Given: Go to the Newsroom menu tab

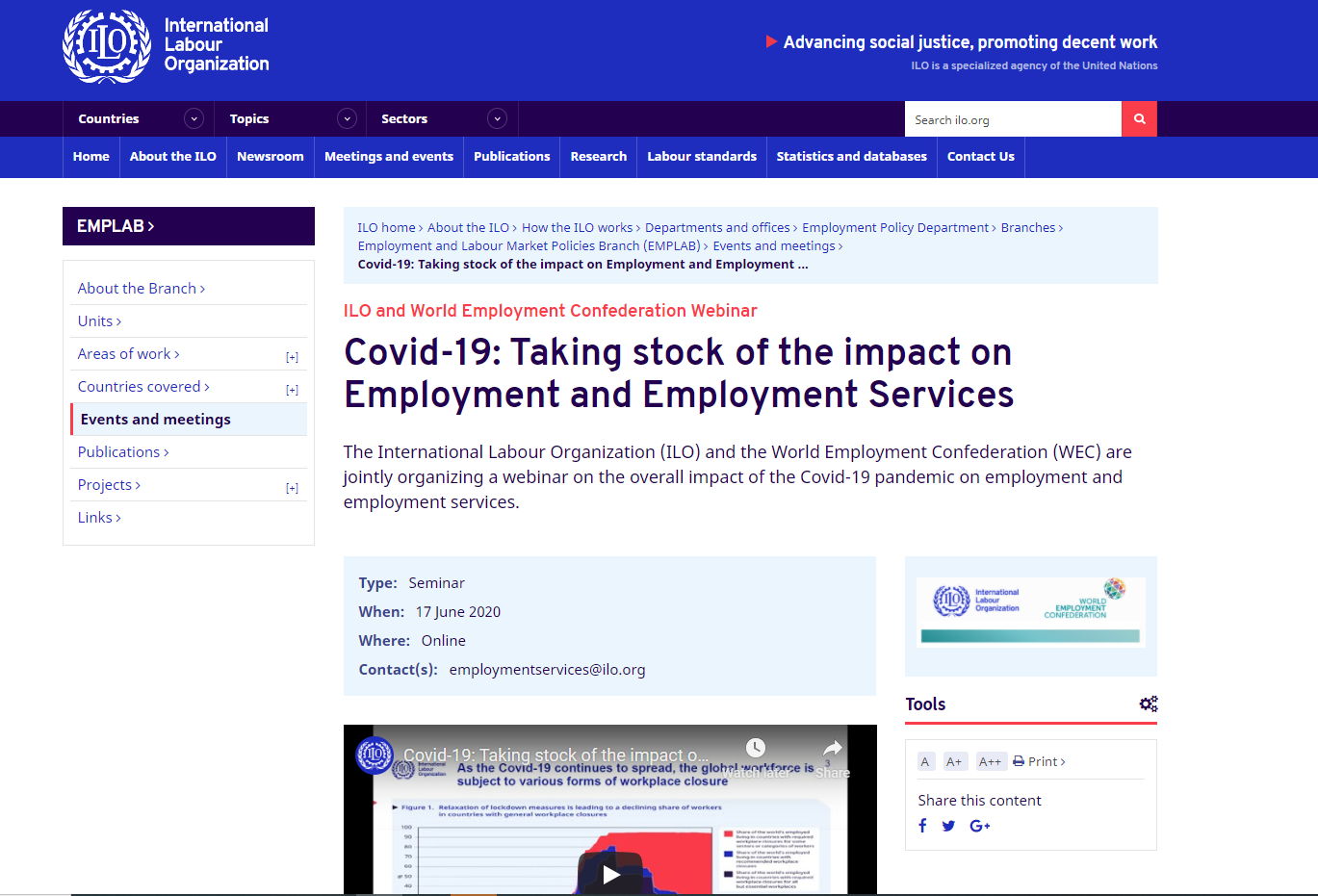Looking at the screenshot, I should [x=270, y=157].
